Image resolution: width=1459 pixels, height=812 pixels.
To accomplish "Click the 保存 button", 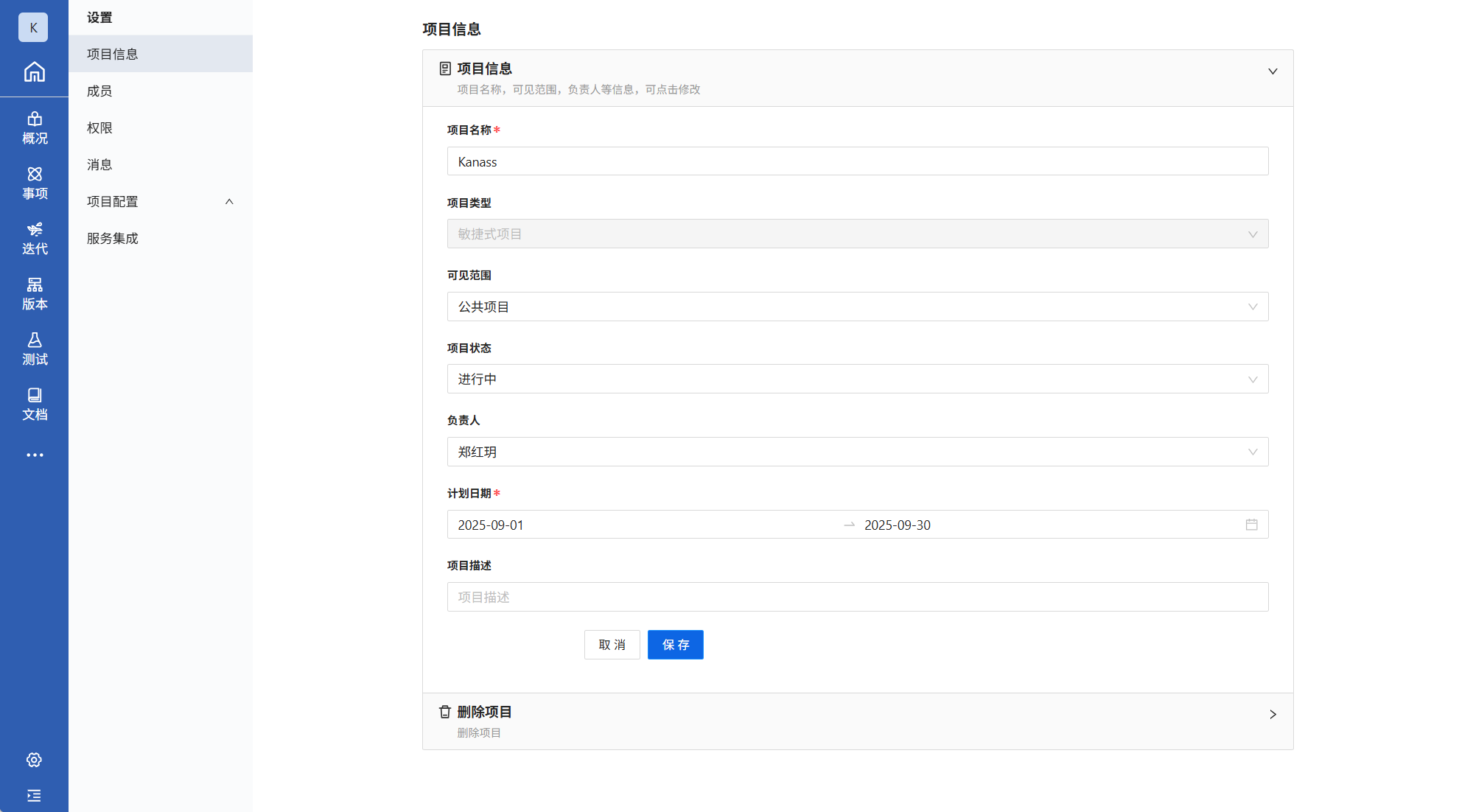I will click(x=675, y=645).
